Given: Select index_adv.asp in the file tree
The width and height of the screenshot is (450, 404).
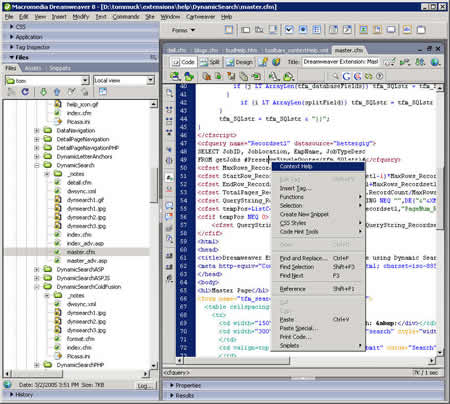Looking at the screenshot, I should (x=85, y=243).
